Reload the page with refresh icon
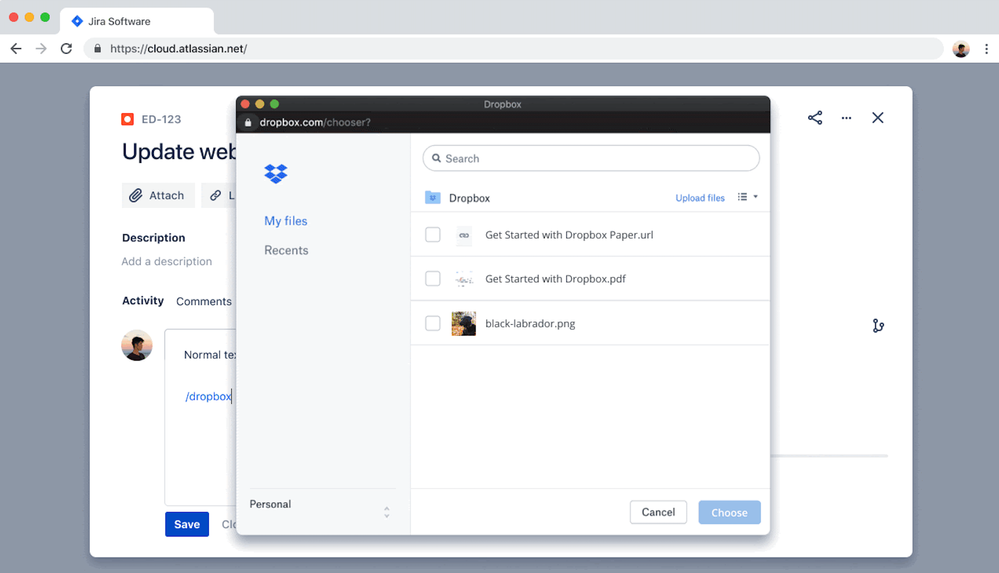This screenshot has width=999, height=573. coord(66,48)
